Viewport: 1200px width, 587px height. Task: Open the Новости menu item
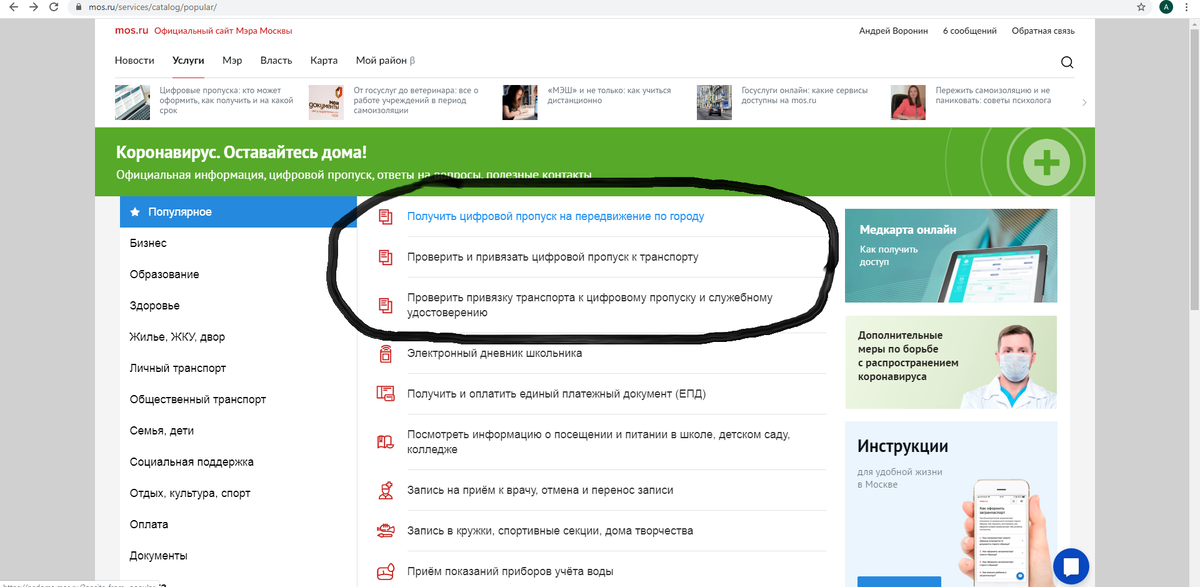coord(134,60)
